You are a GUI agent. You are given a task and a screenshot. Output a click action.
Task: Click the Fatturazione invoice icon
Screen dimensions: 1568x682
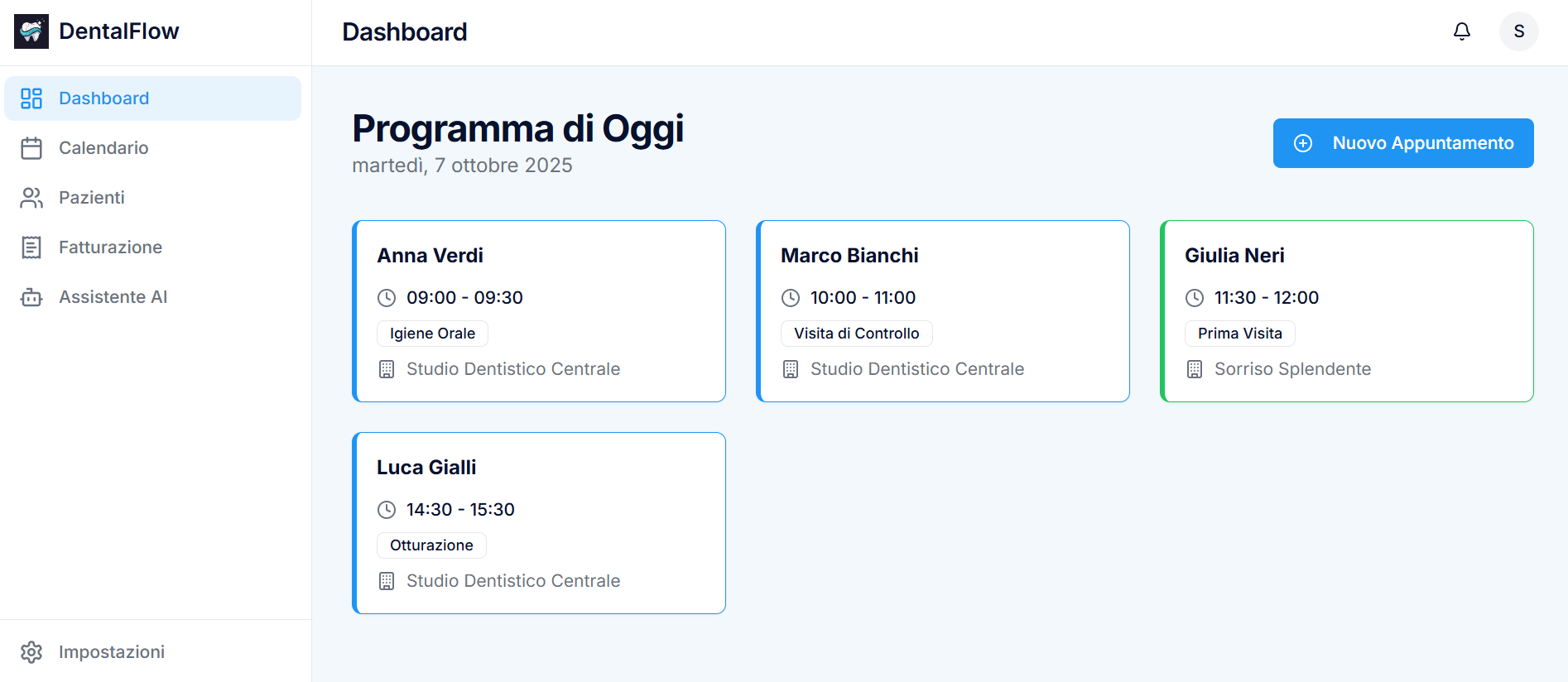(x=31, y=247)
